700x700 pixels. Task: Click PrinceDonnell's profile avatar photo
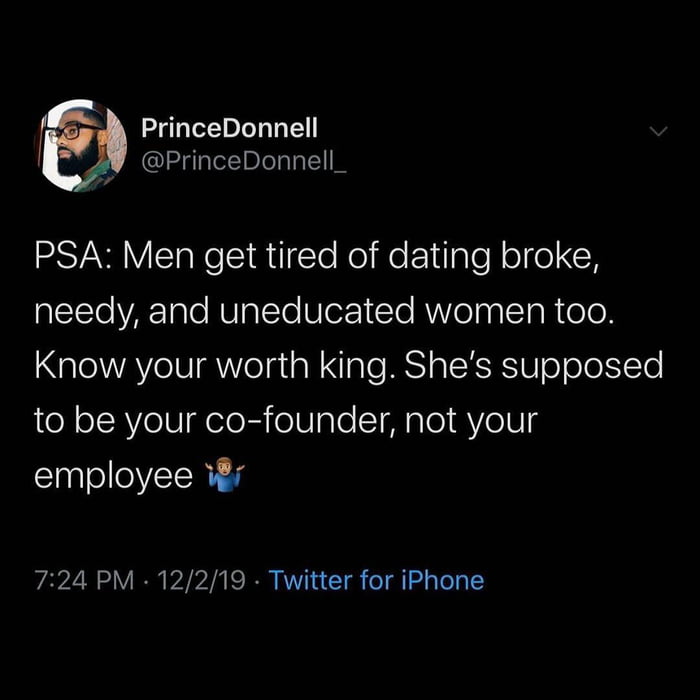[x=84, y=145]
